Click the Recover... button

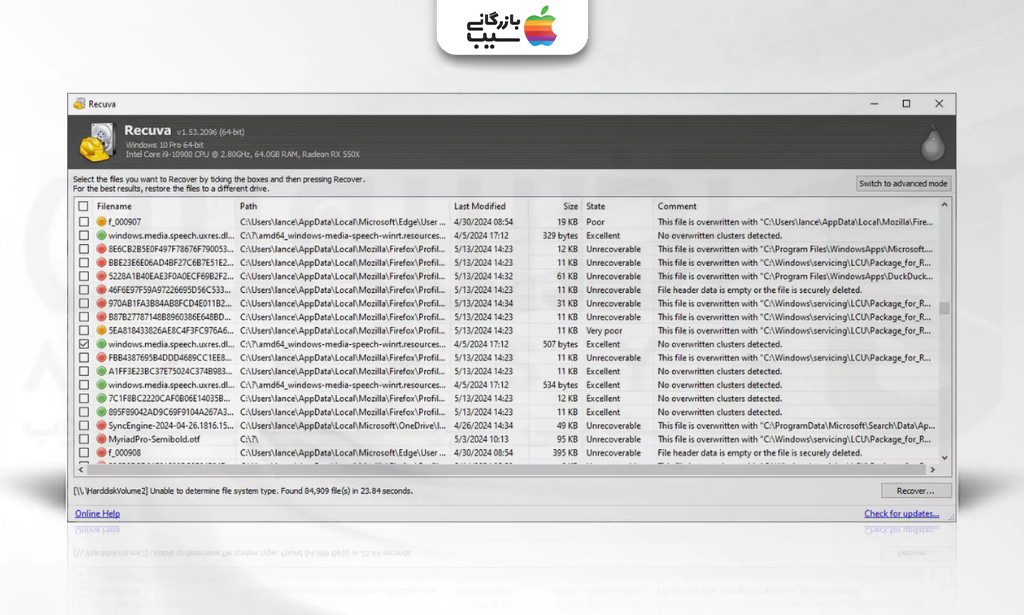click(x=916, y=491)
